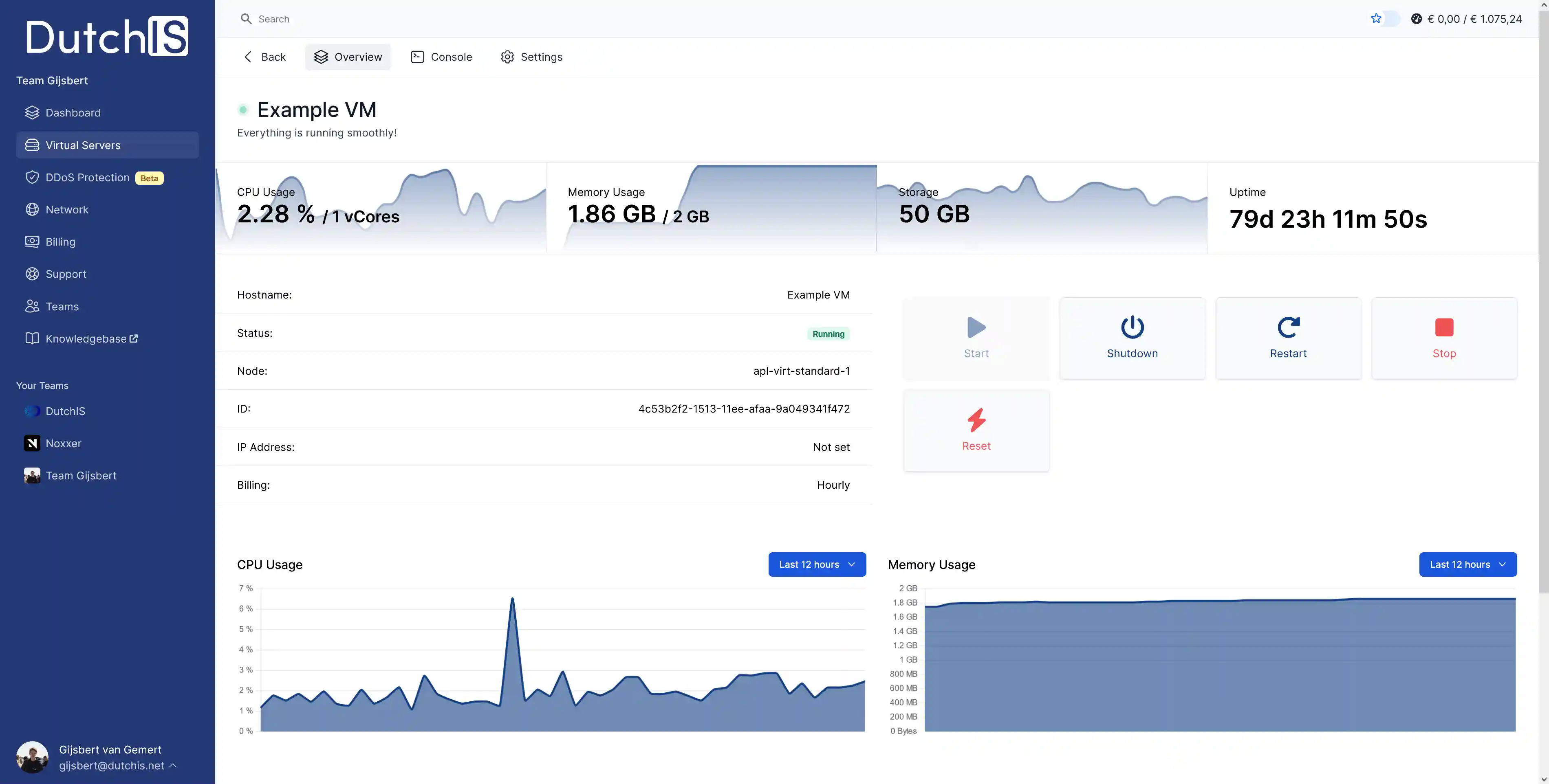Switch to the Console tab
Viewport: 1549px width, 784px height.
click(x=441, y=57)
